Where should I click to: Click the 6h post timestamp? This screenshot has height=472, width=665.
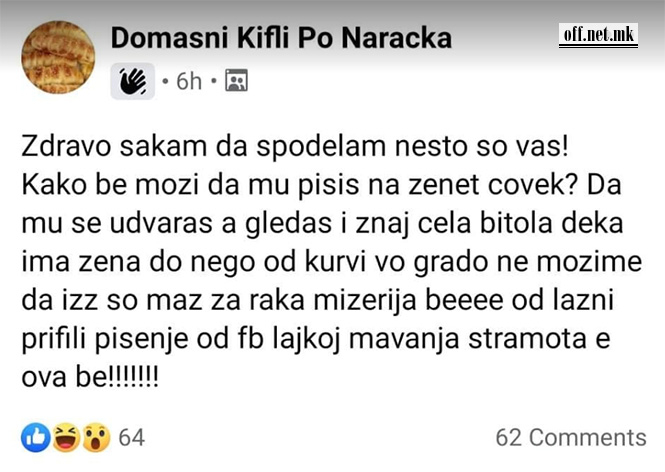[x=188, y=81]
